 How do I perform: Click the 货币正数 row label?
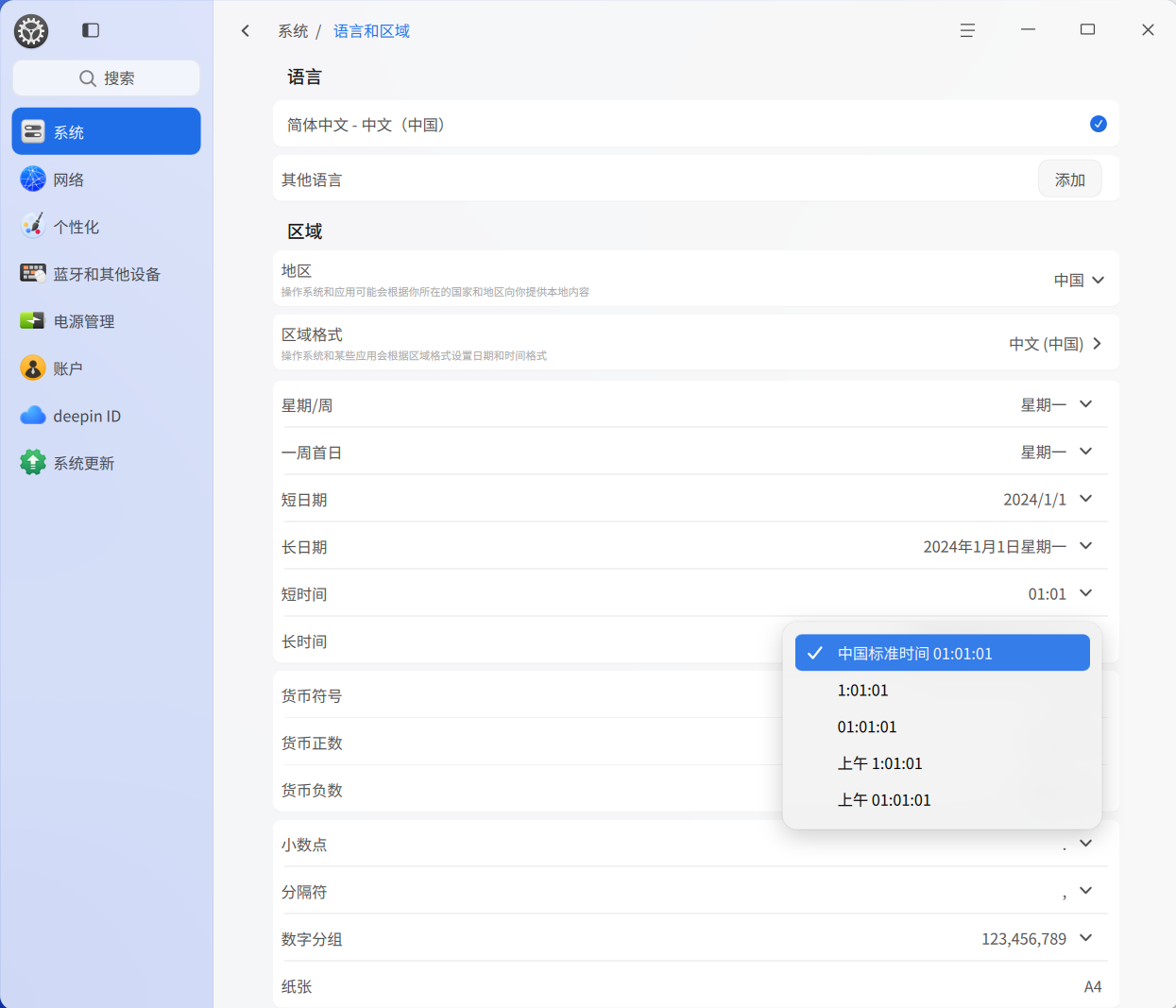click(312, 743)
